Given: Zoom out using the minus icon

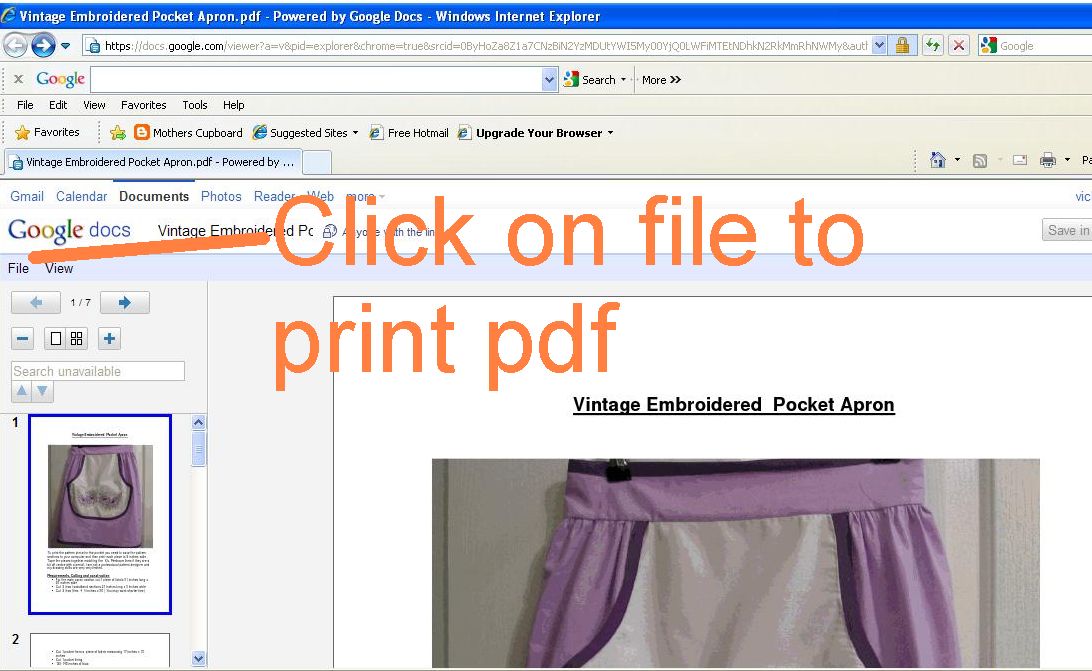Looking at the screenshot, I should tap(20, 338).
